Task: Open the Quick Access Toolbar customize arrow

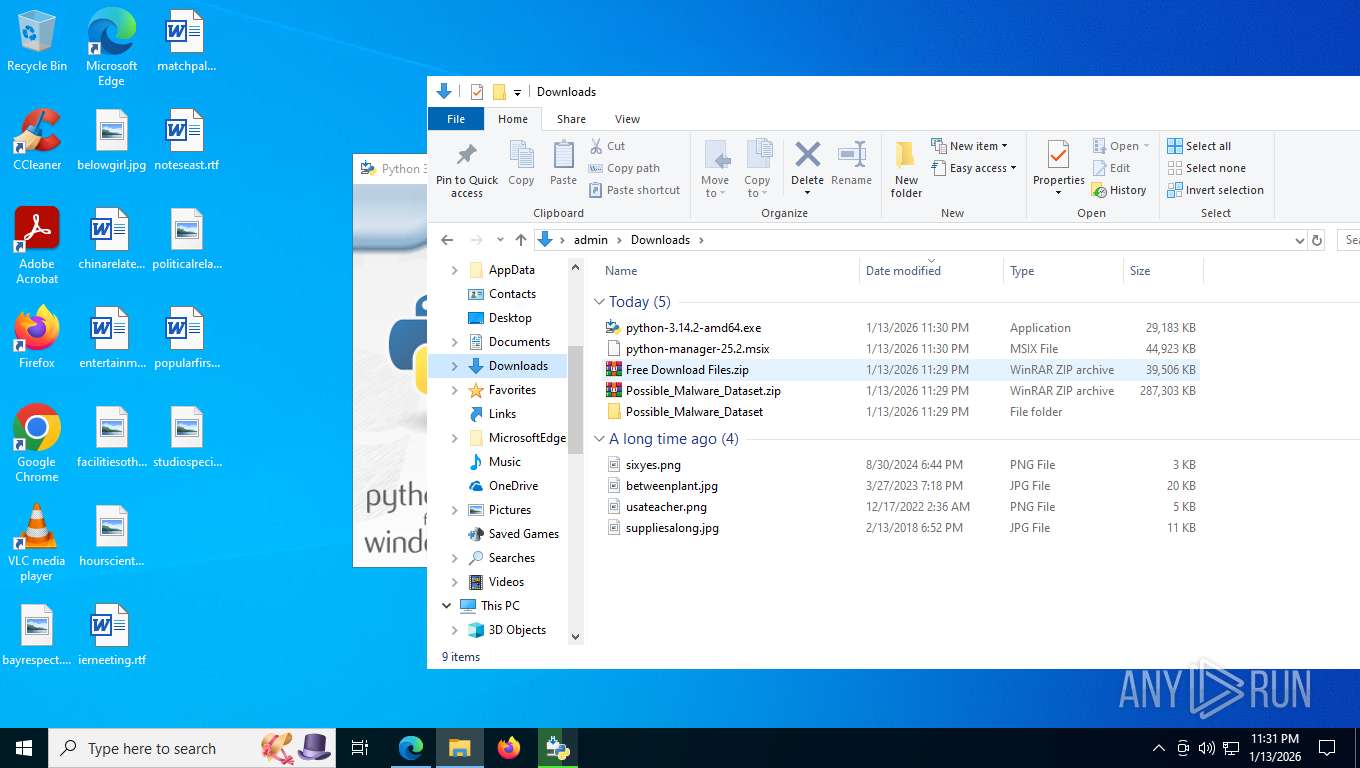Action: tap(517, 92)
